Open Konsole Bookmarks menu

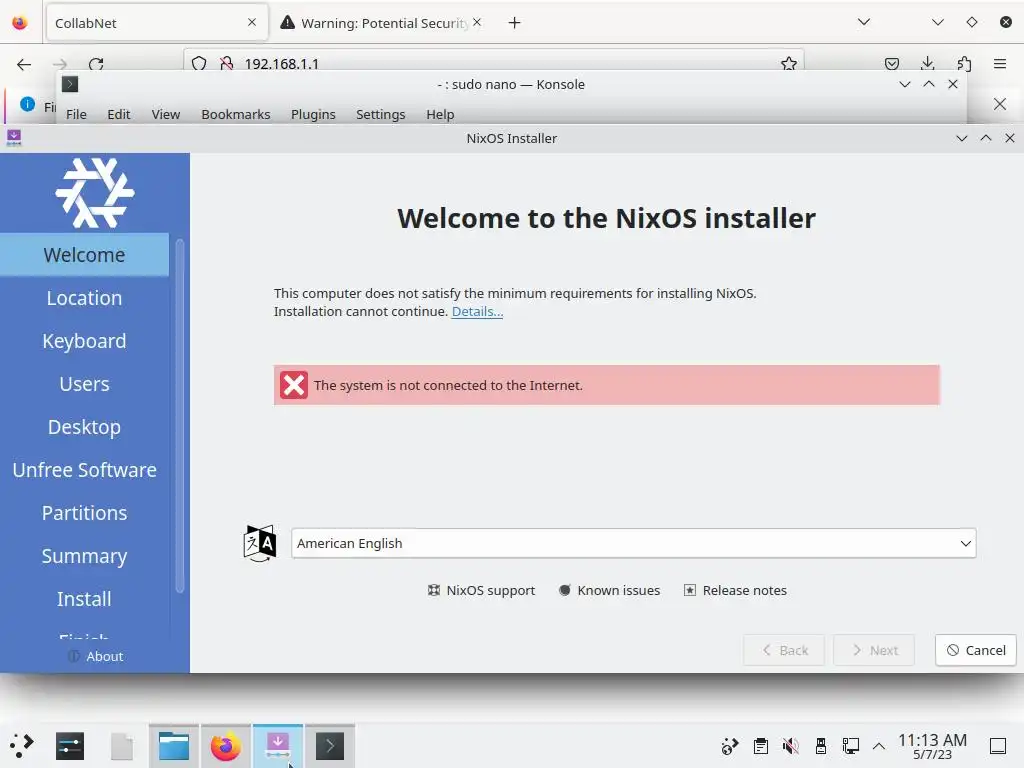pyautogui.click(x=236, y=114)
